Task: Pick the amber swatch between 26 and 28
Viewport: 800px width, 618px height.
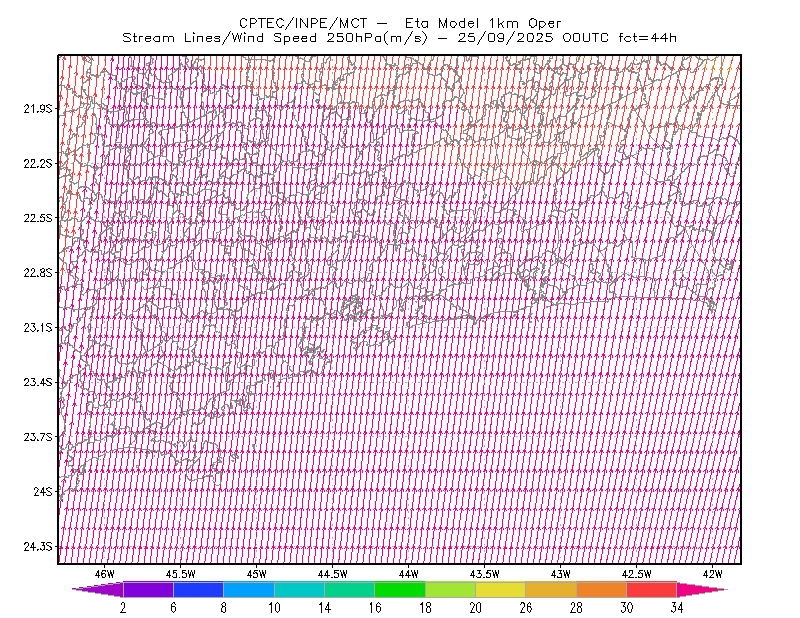Action: click(551, 589)
